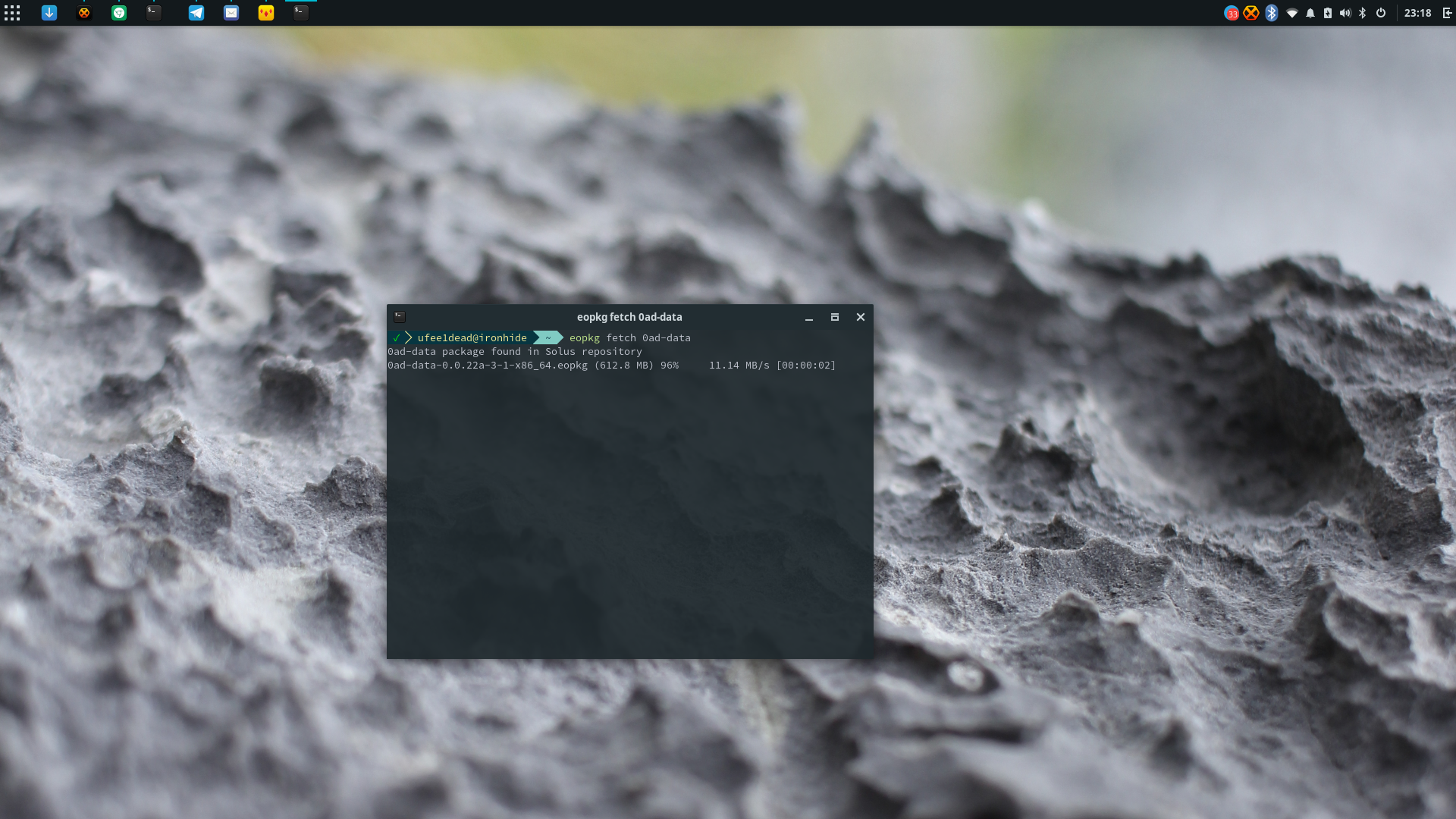Screen dimensions: 1456x819
Task: Click the 'eopkg' command word in terminal
Action: 585,338
